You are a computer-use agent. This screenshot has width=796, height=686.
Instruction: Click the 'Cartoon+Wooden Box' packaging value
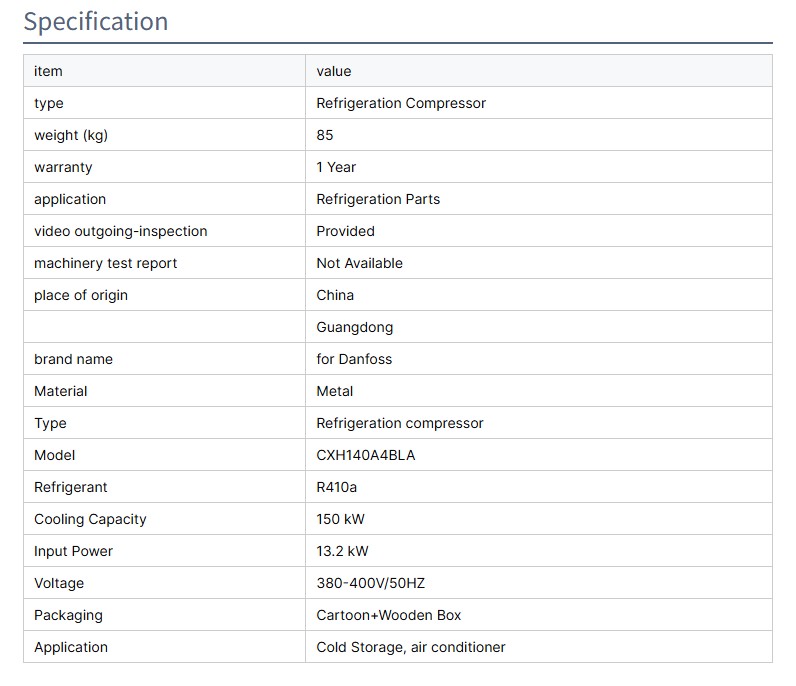pos(388,615)
